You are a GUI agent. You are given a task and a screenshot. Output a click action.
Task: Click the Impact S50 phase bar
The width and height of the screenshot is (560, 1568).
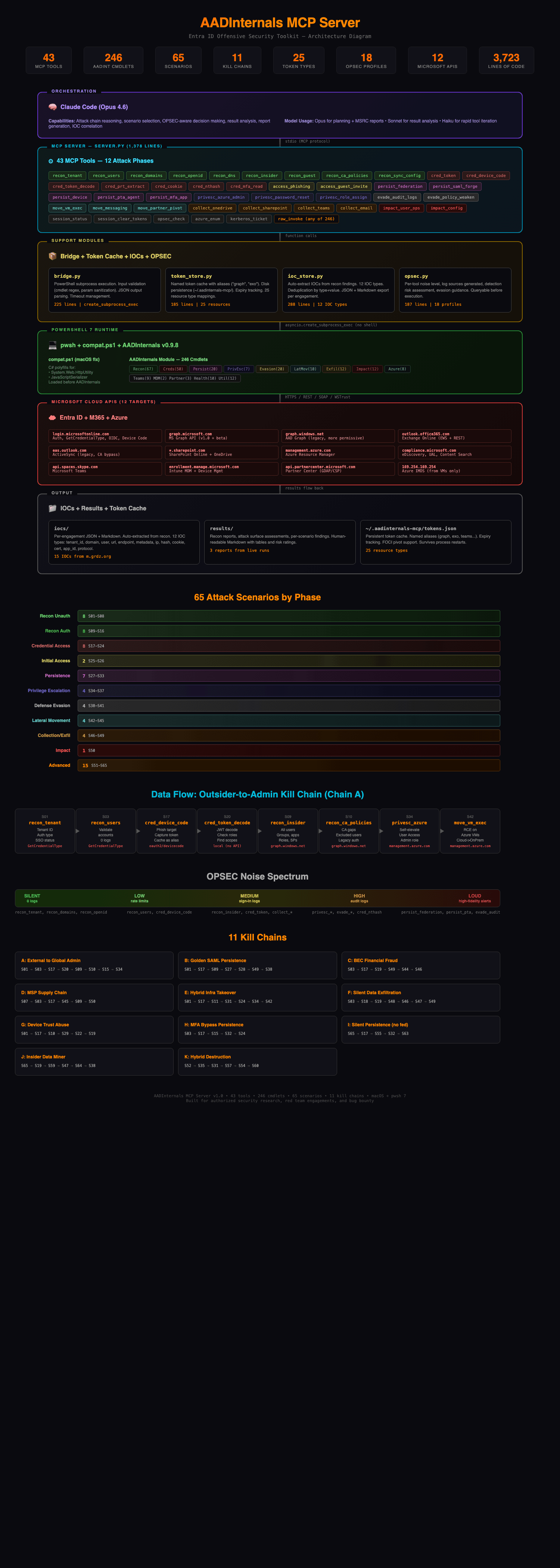(289, 750)
